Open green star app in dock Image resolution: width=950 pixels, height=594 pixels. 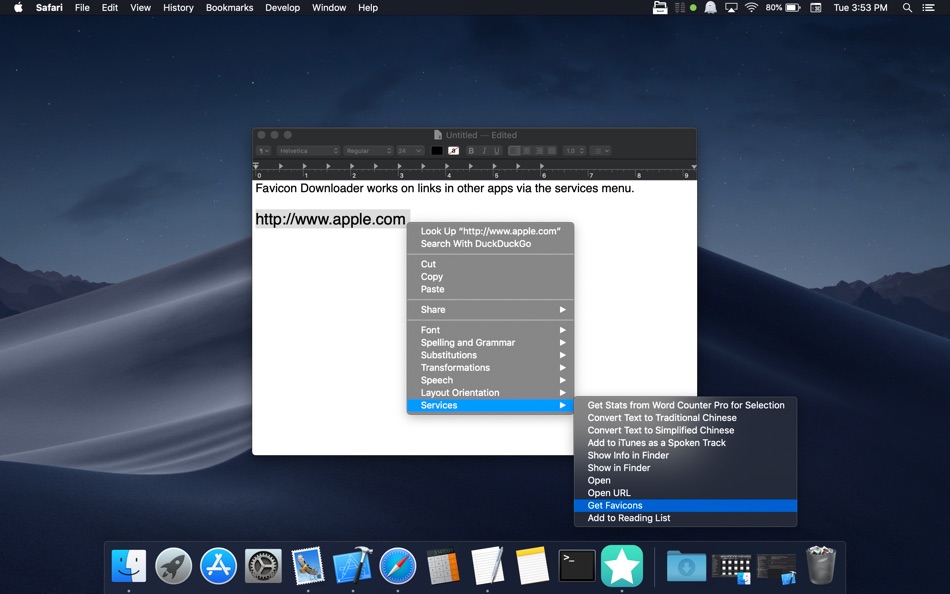click(622, 566)
